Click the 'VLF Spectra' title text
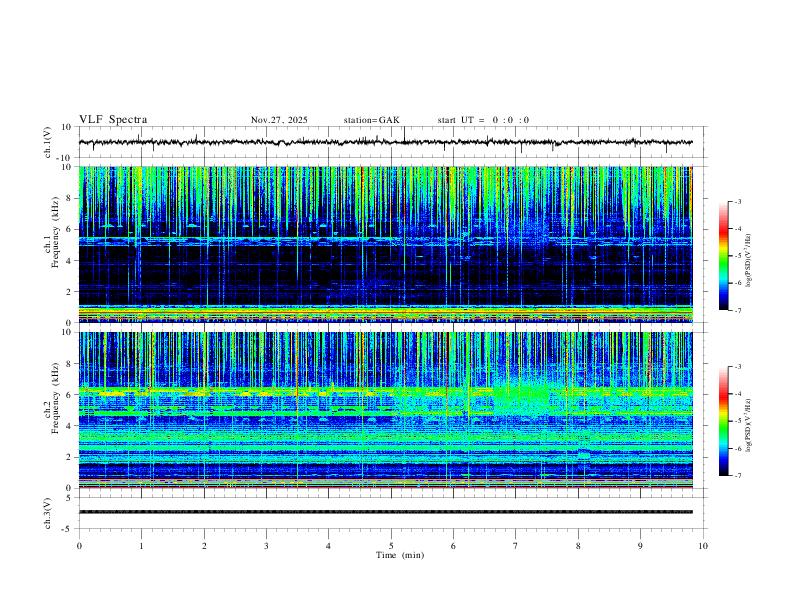 pyautogui.click(x=113, y=120)
